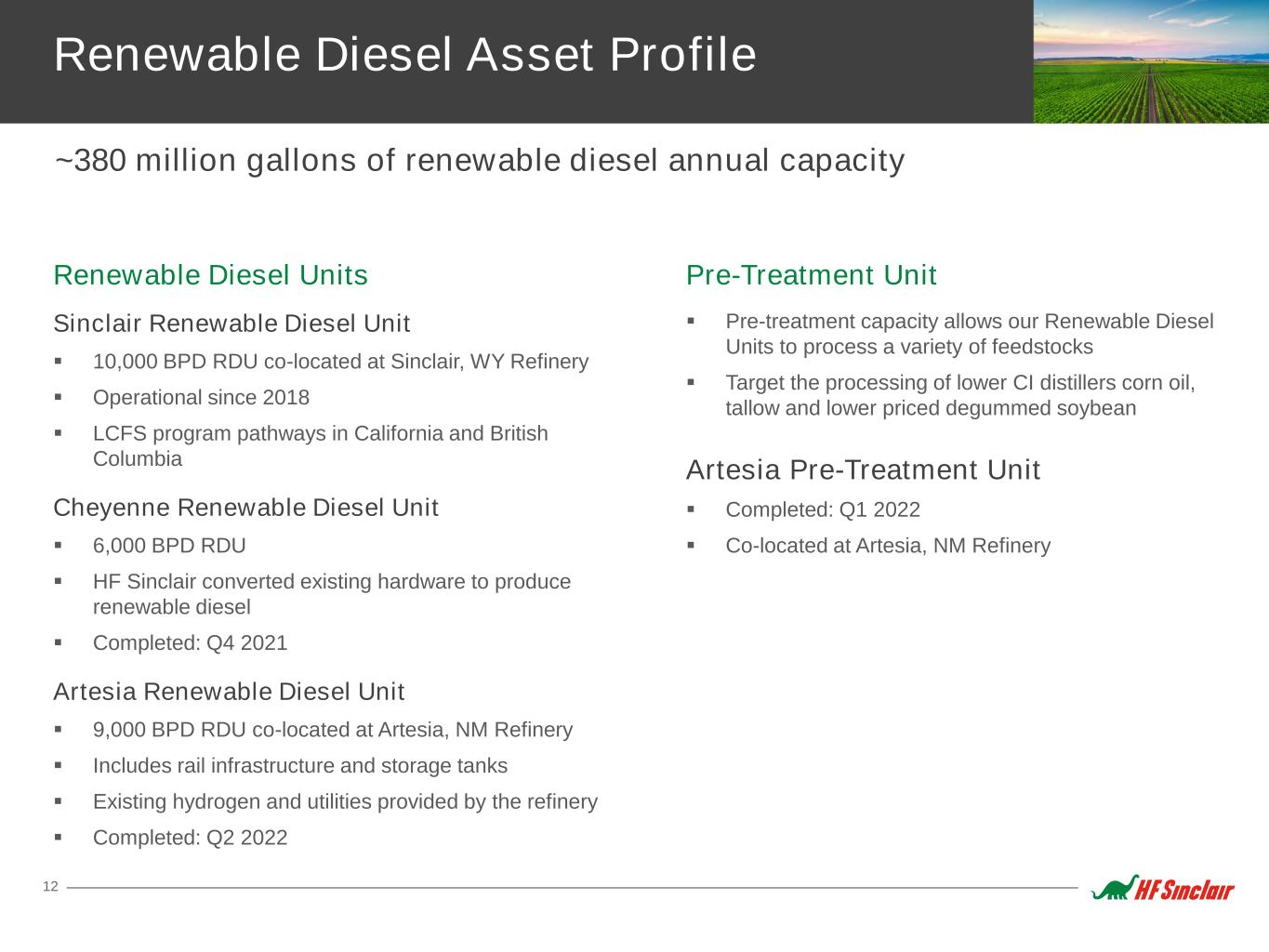
Task: Click the bullet marker beside Completed: Q1 2022
Action: 691,509
